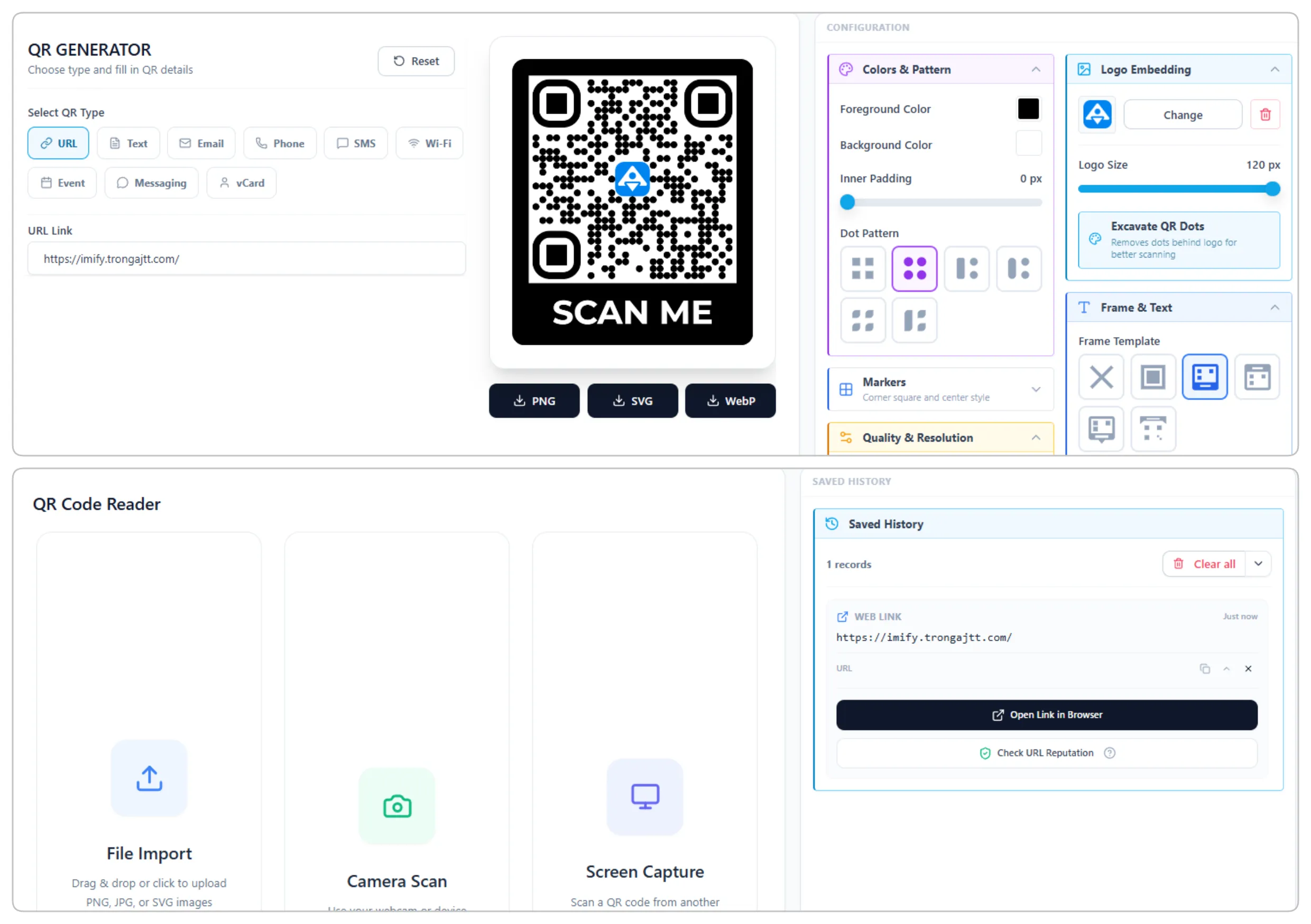Click Change to replace the logo
The height and width of the screenshot is (924, 1311).
pos(1183,115)
